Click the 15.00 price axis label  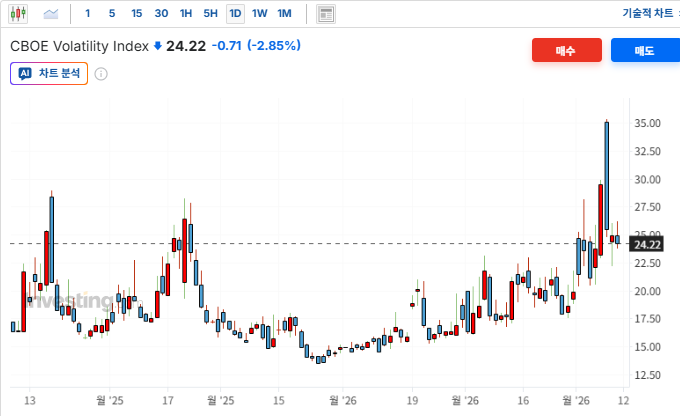click(647, 347)
